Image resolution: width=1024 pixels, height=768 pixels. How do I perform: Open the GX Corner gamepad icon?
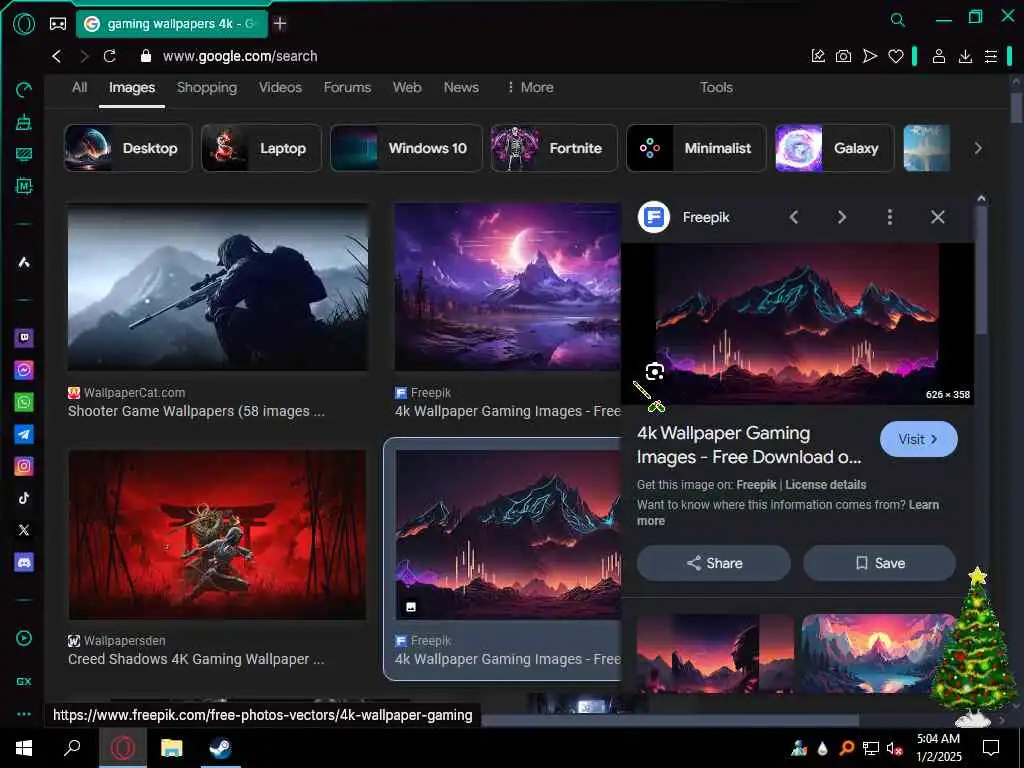[x=58, y=24]
